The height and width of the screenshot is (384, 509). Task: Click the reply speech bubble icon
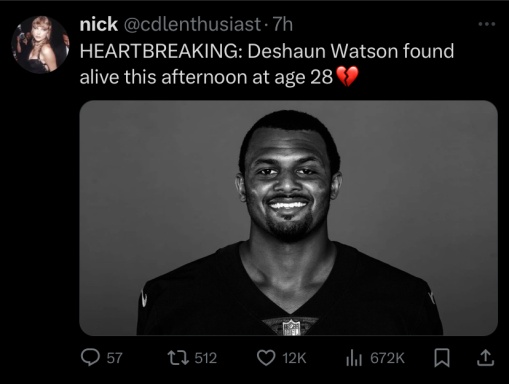90,358
